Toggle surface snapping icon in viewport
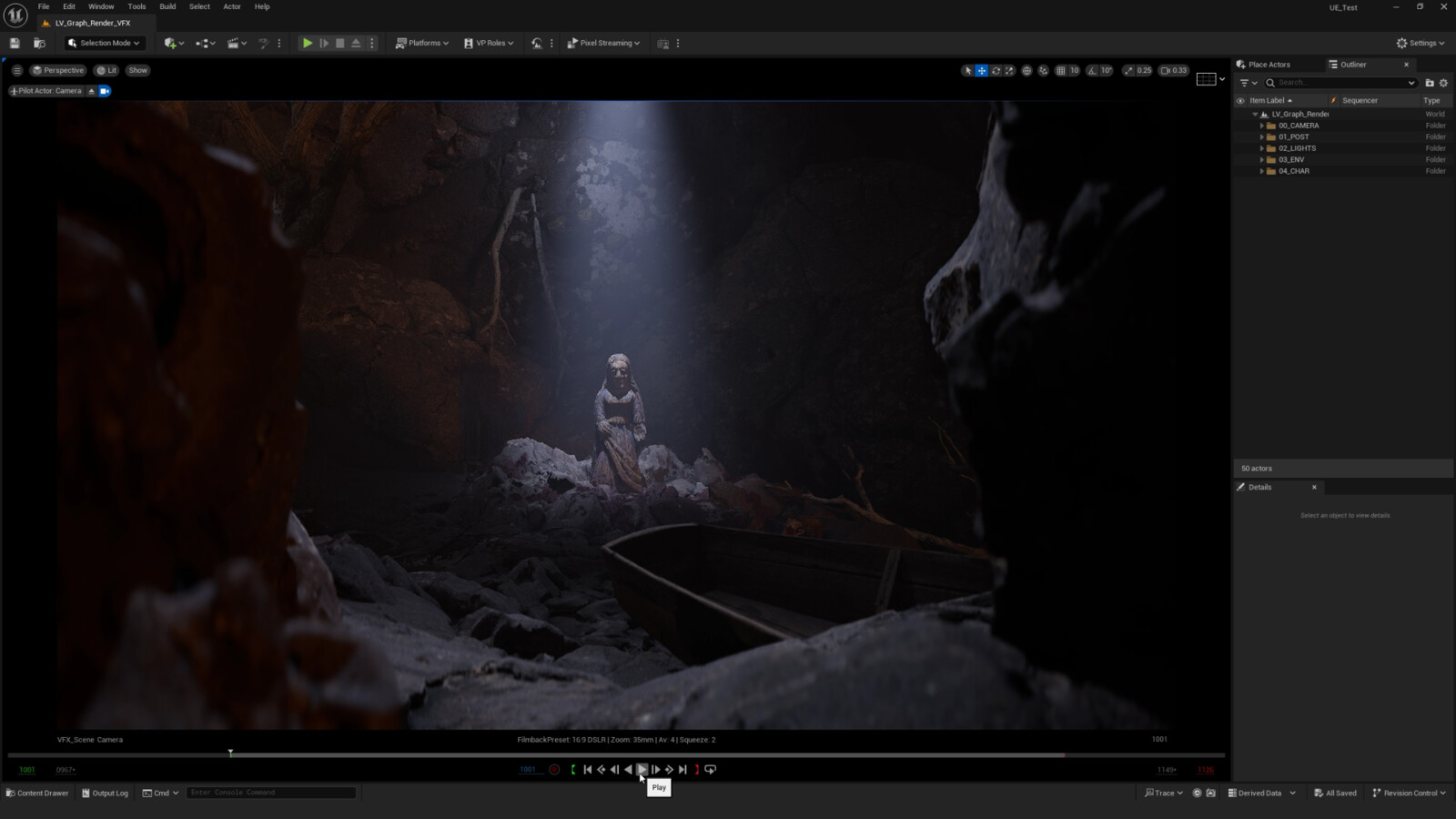 click(x=1043, y=70)
